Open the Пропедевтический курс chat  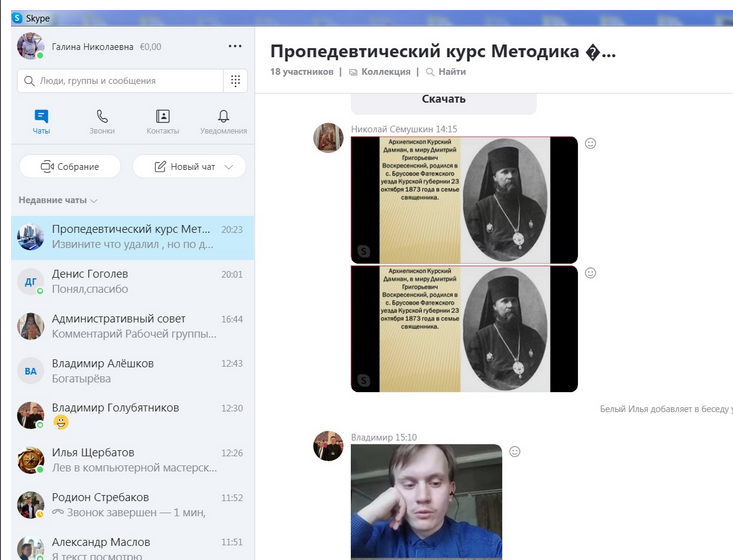(x=133, y=237)
